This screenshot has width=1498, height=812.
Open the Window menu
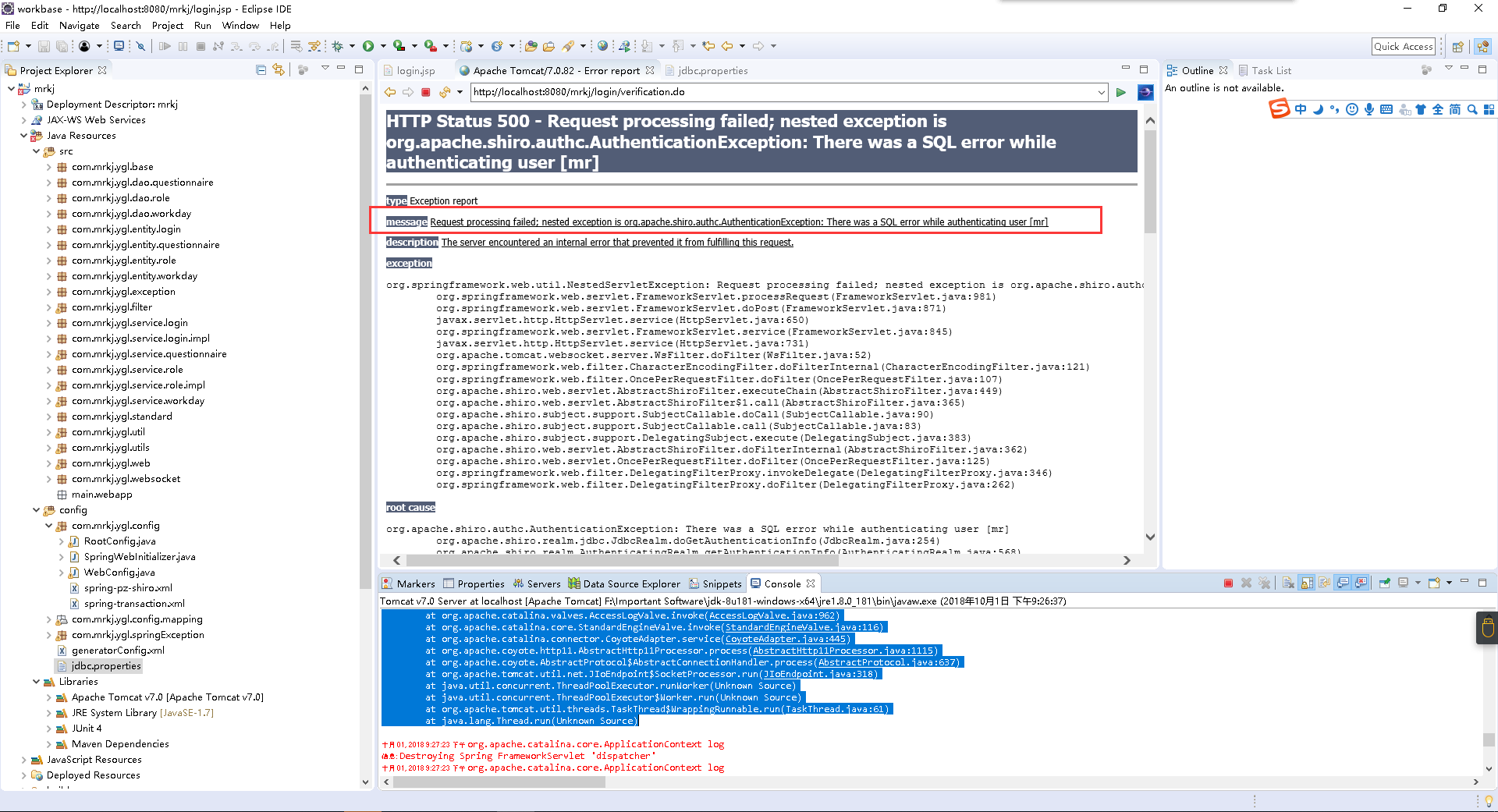coord(240,26)
